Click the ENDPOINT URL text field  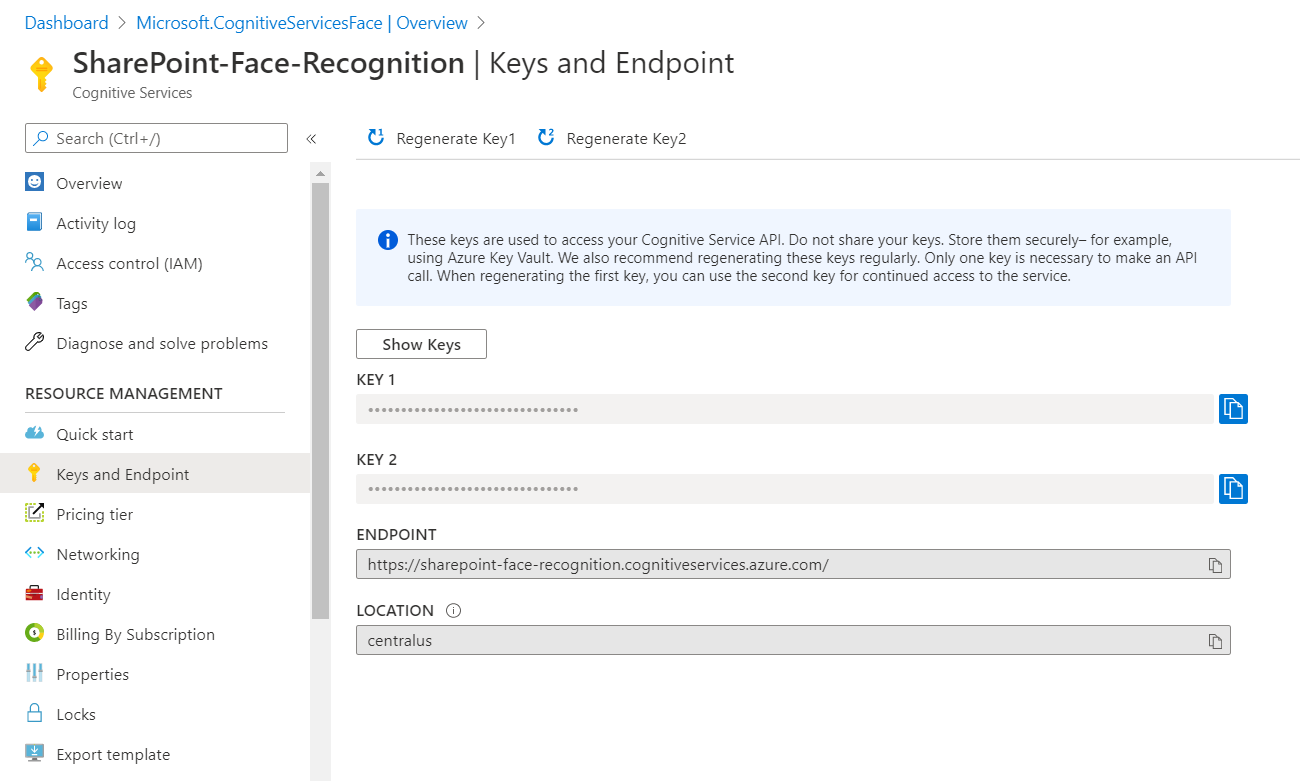(780, 565)
